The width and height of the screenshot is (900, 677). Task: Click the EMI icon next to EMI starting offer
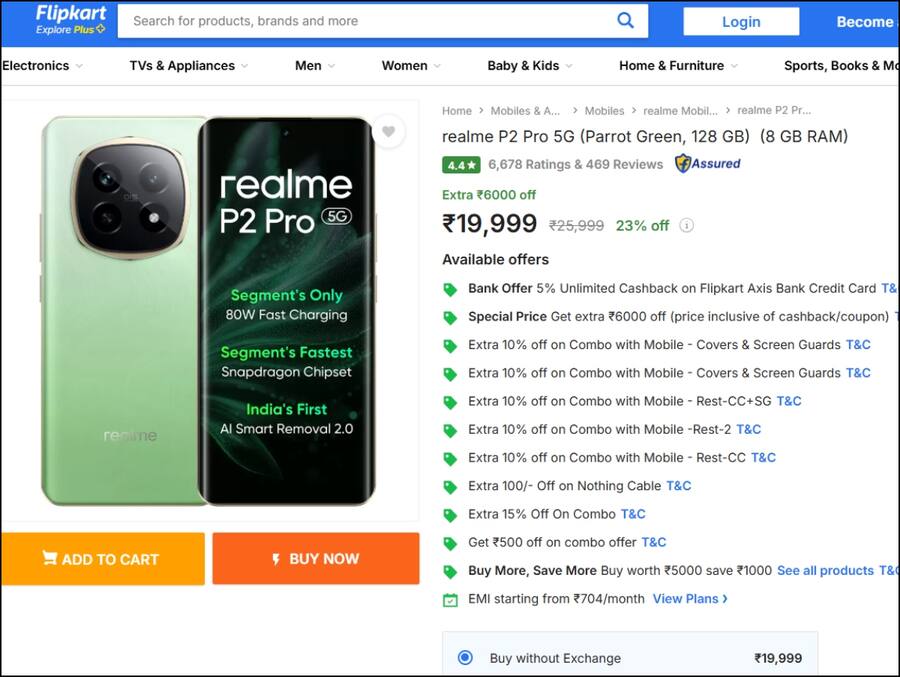click(450, 599)
